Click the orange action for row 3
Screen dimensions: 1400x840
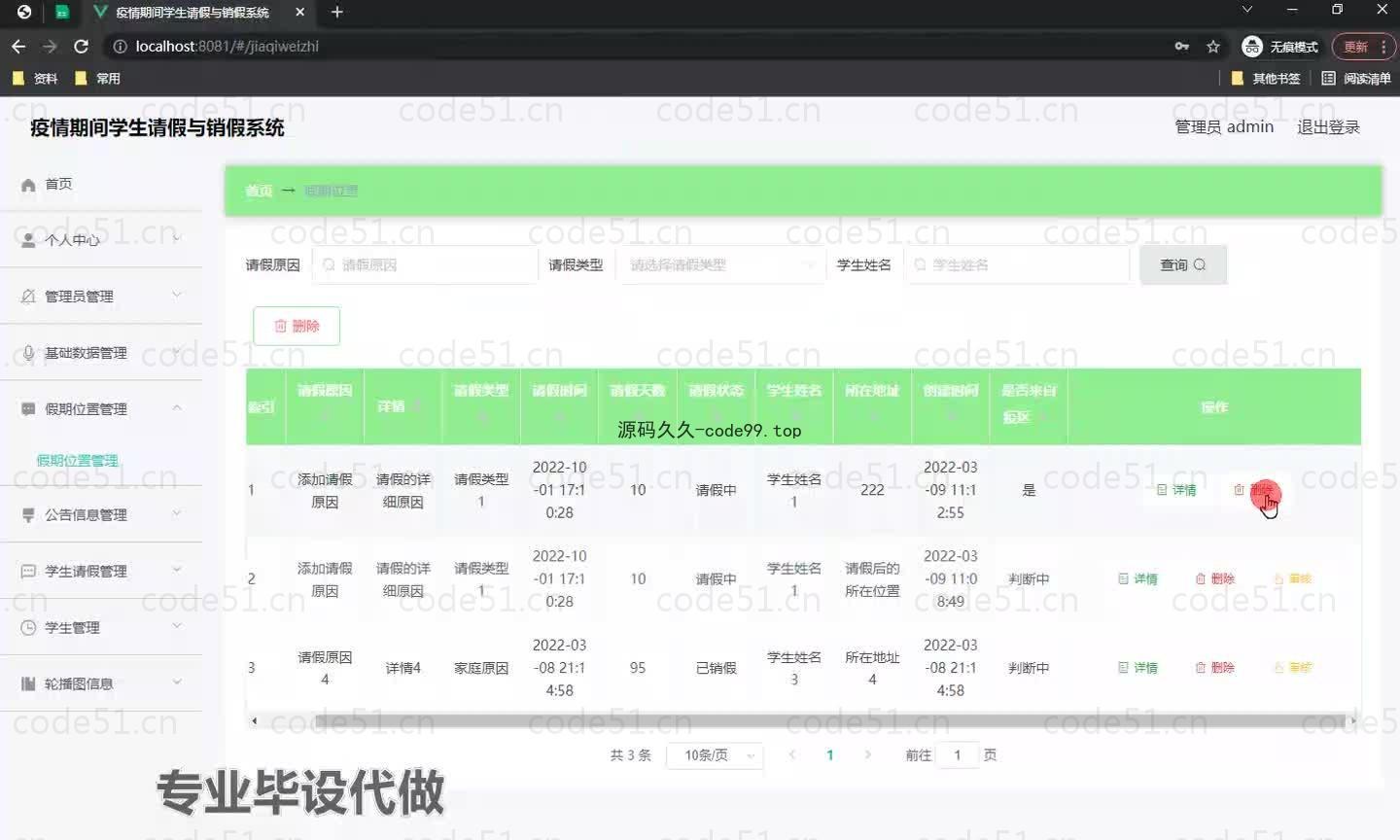(x=1293, y=668)
